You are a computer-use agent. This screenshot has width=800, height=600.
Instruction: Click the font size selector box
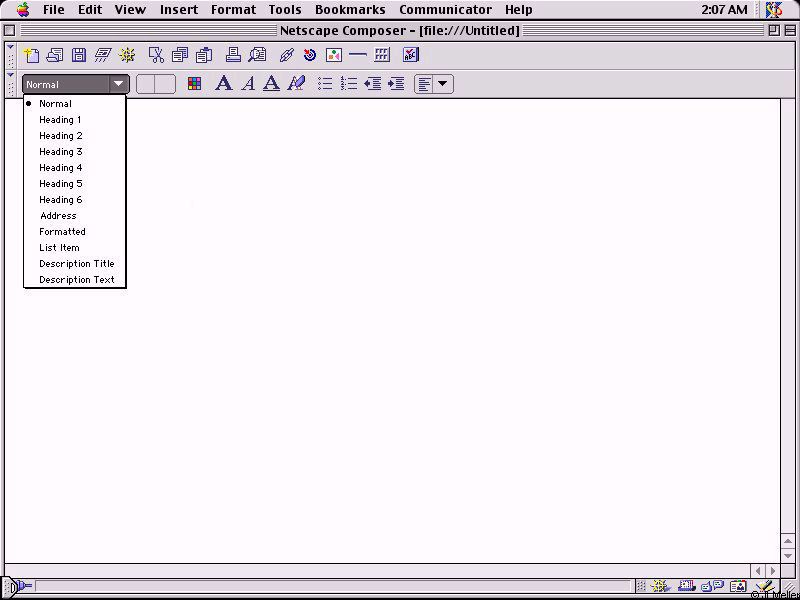pos(156,84)
